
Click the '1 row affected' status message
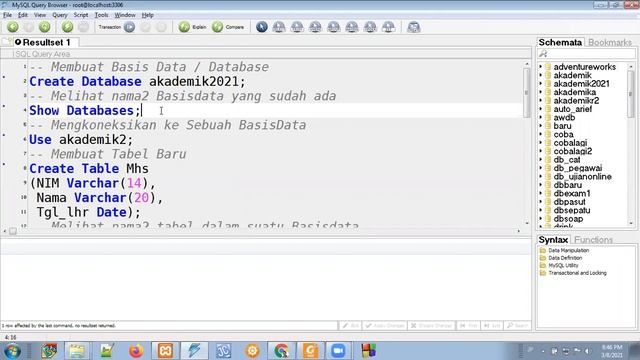pyautogui.click(x=58, y=326)
